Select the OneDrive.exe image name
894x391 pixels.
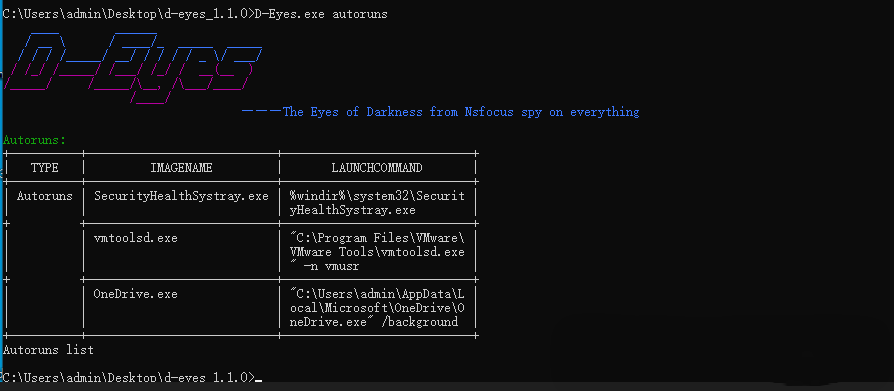136,294
